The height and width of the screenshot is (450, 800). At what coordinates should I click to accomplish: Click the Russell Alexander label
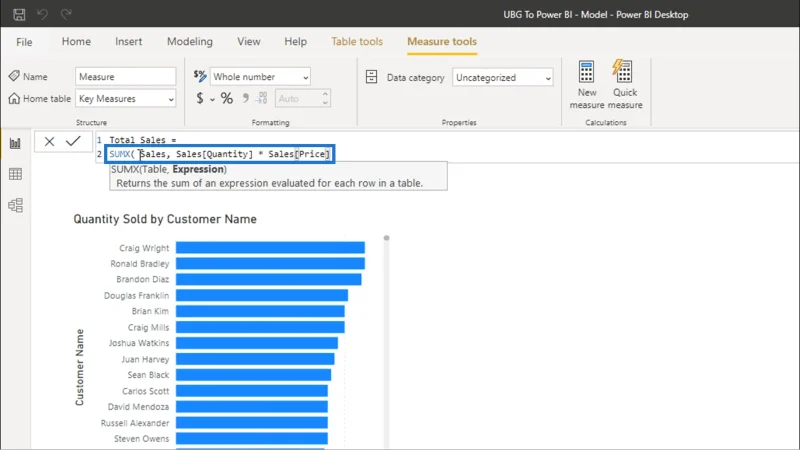tap(135, 423)
